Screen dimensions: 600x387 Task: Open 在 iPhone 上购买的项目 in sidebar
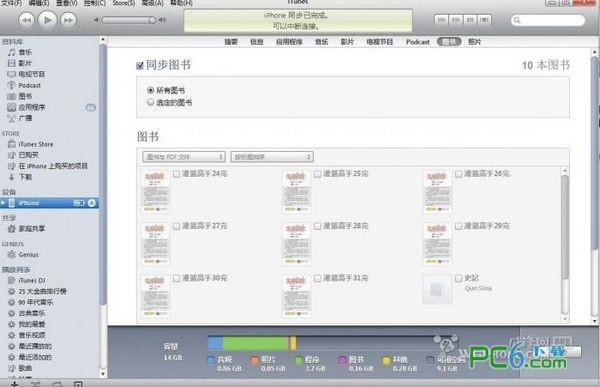[53, 166]
